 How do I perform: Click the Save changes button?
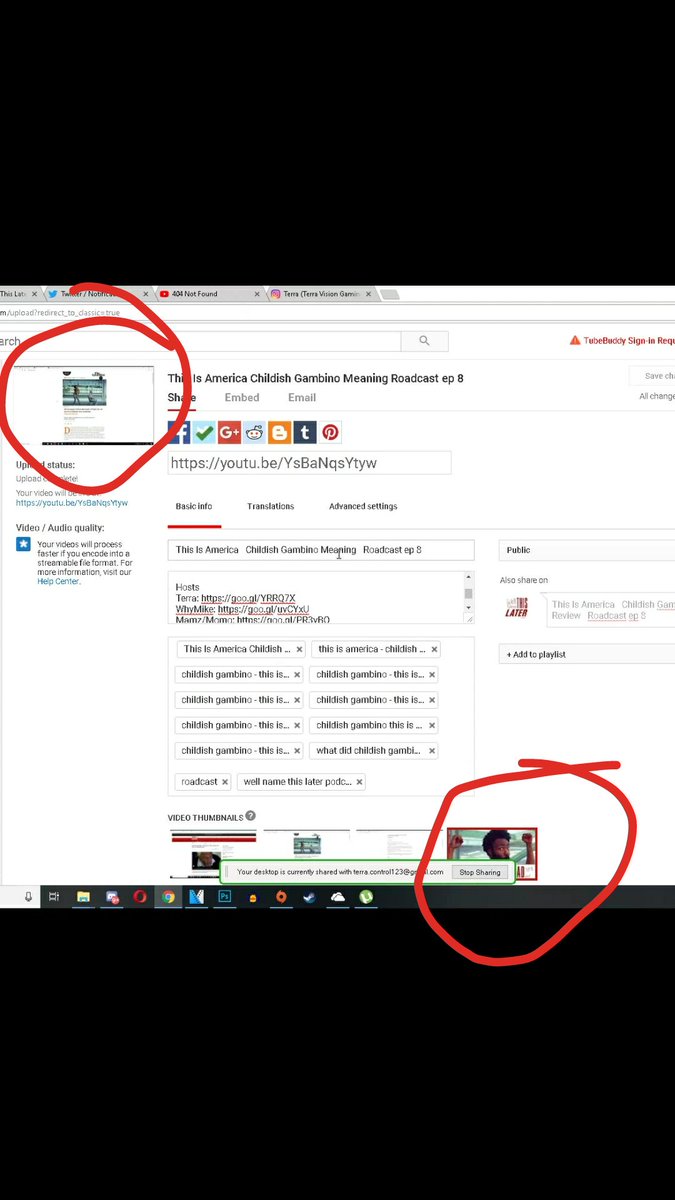(652, 376)
